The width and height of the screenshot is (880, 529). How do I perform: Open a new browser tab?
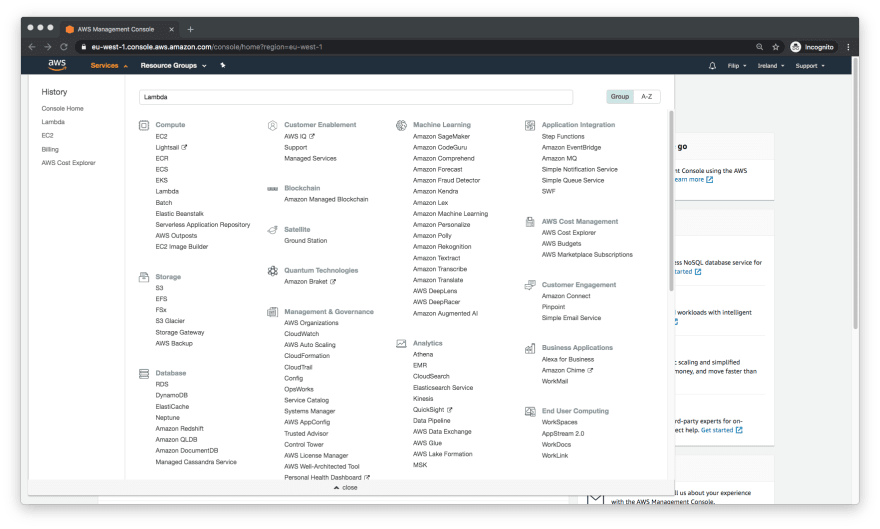click(190, 29)
